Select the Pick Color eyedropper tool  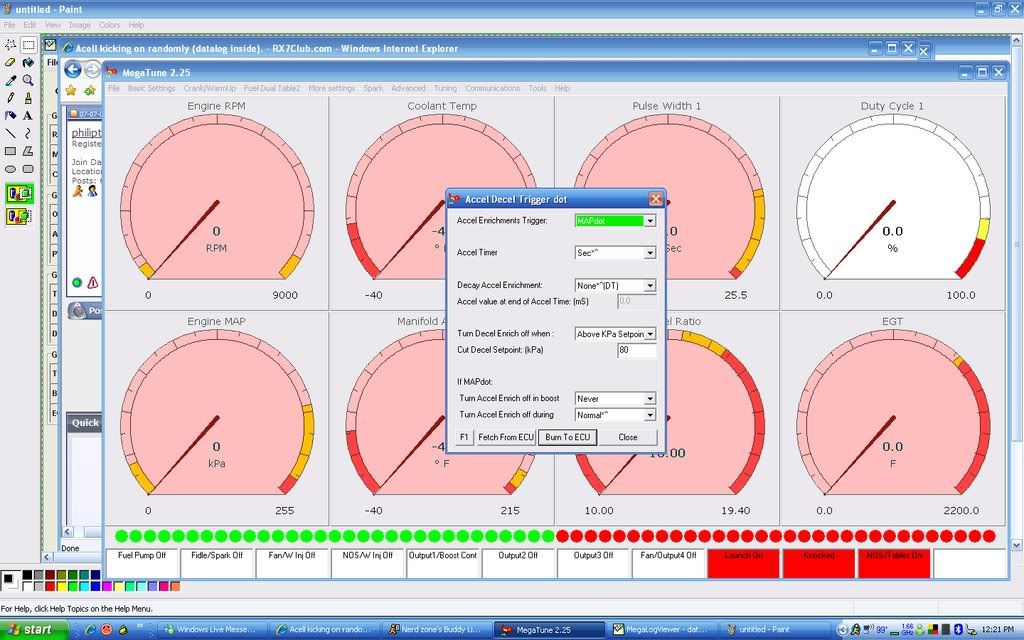tap(10, 80)
